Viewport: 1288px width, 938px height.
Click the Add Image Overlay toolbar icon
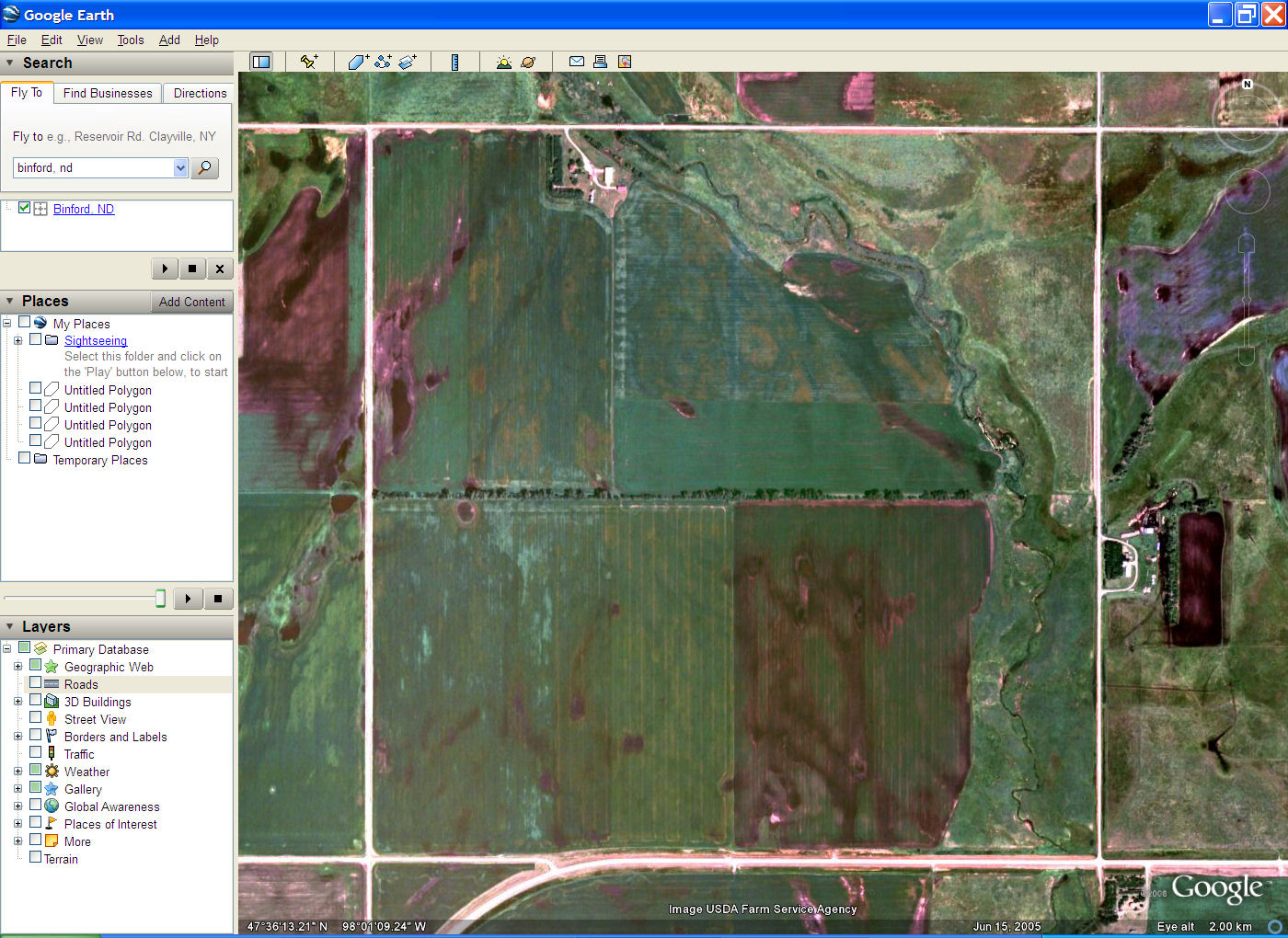[408, 62]
